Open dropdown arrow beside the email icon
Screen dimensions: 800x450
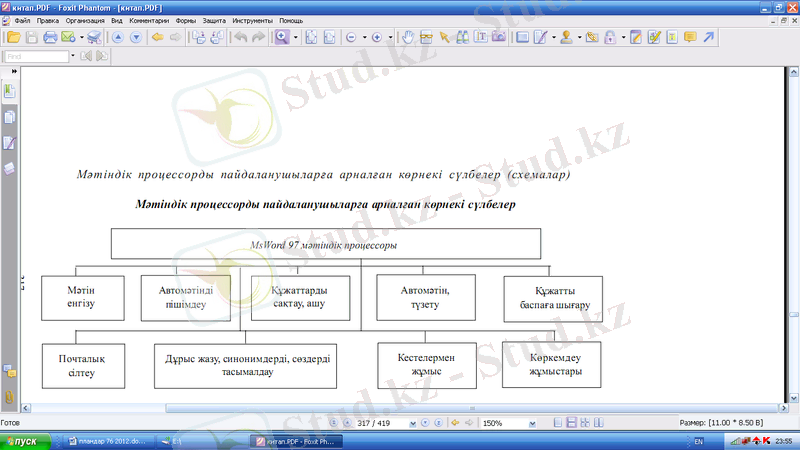tap(80, 38)
